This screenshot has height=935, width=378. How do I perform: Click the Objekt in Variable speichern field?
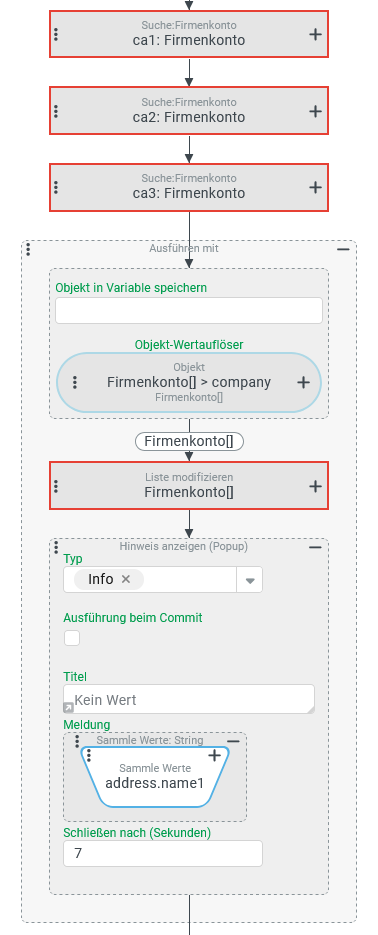(x=189, y=311)
